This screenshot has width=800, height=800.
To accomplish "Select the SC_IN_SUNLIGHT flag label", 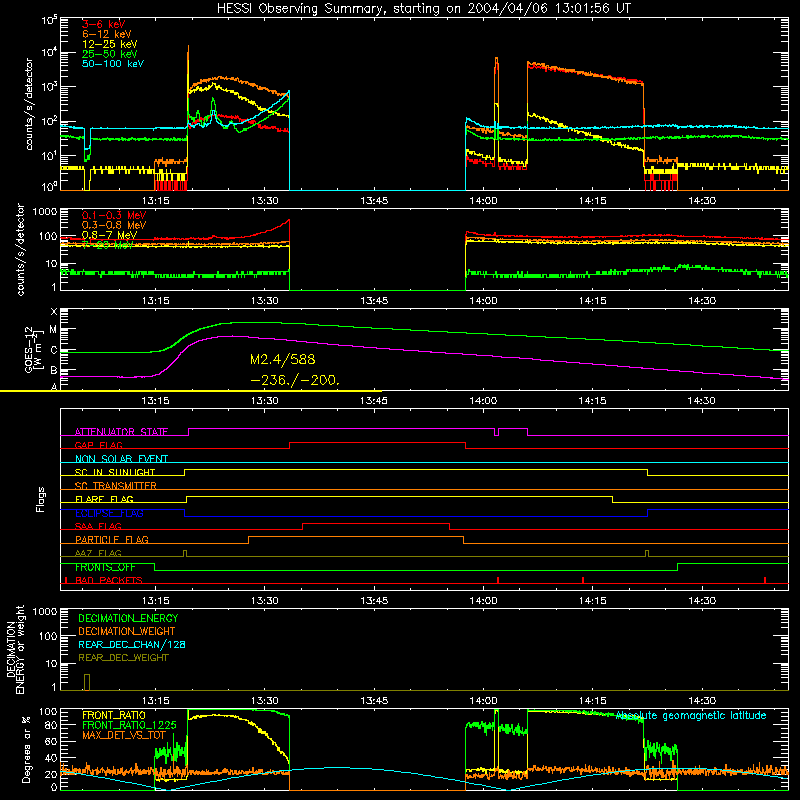I will (x=115, y=472).
